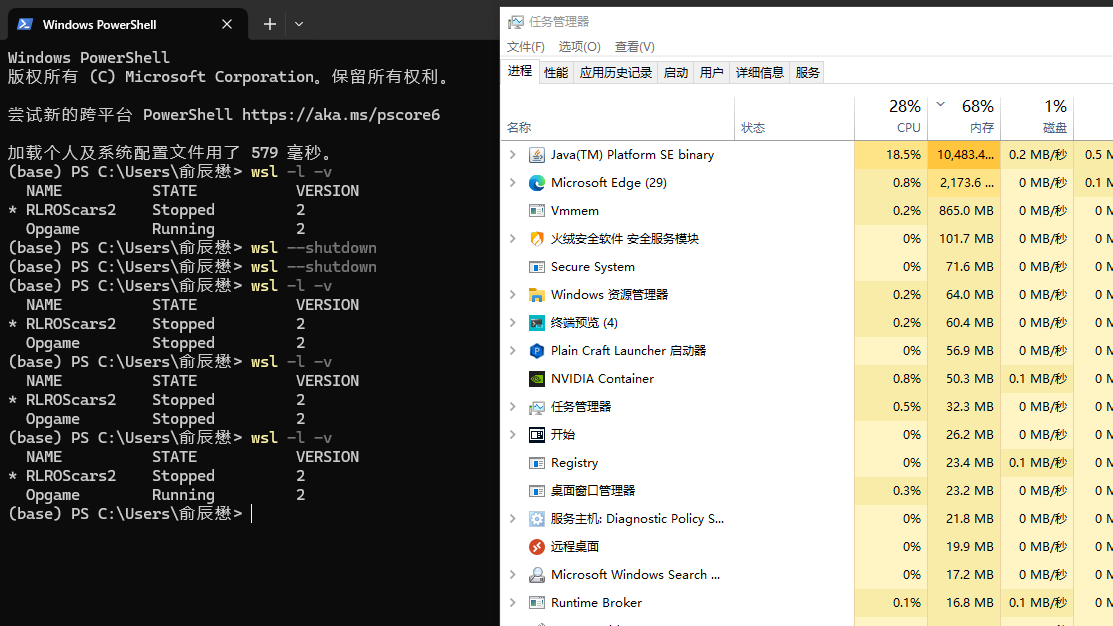Image resolution: width=1113 pixels, height=626 pixels.
Task: Click the Secure System process icon
Action: tap(537, 267)
